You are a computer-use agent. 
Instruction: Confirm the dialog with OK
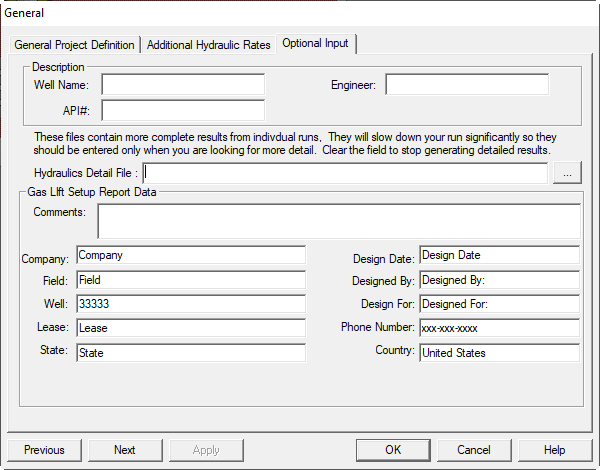coord(393,450)
